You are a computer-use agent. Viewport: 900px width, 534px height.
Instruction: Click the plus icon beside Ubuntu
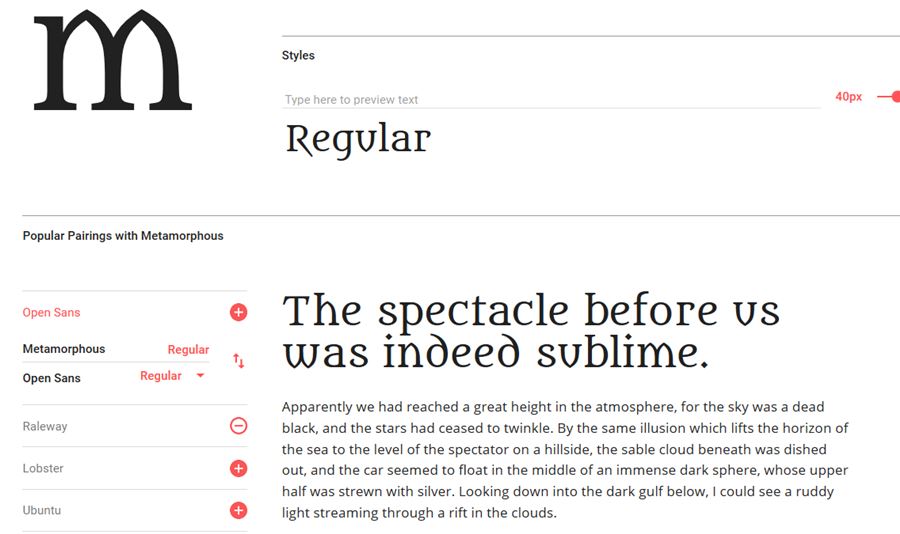tap(238, 511)
